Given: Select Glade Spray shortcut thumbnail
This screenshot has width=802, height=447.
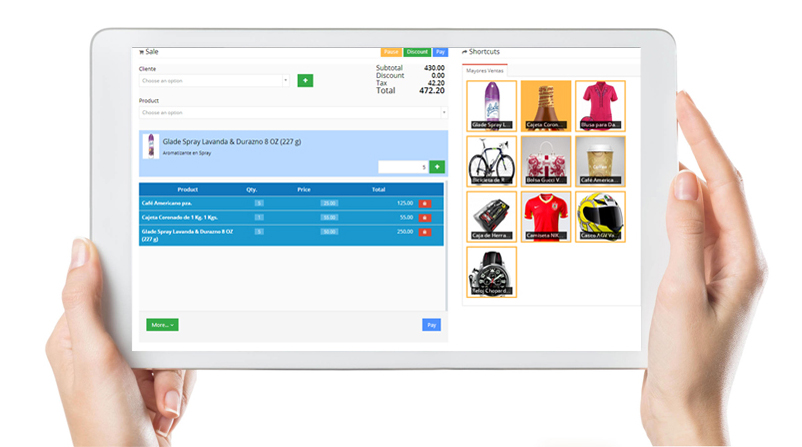Looking at the screenshot, I should [x=491, y=105].
